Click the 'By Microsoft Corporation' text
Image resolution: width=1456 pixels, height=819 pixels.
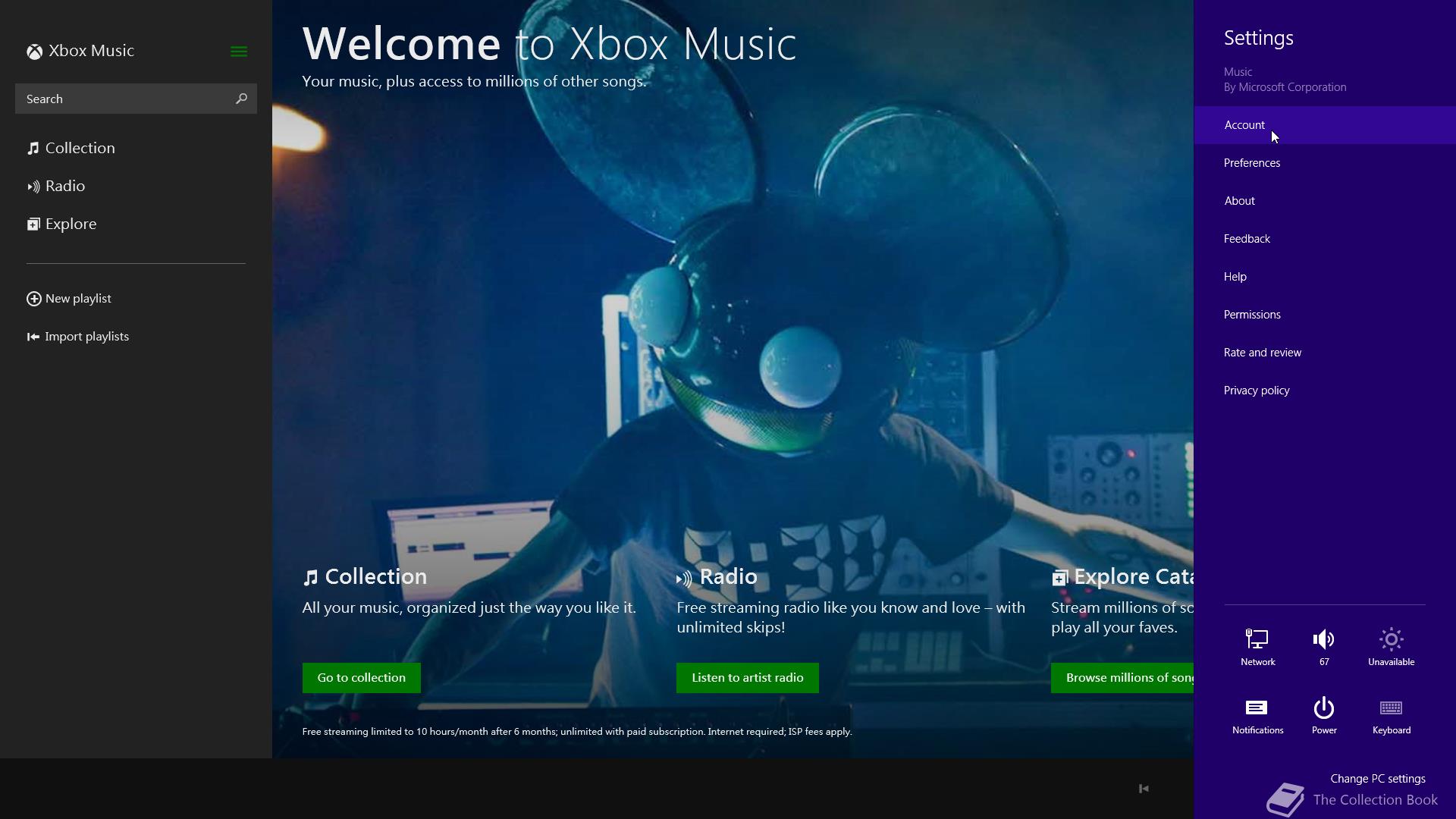click(1285, 87)
